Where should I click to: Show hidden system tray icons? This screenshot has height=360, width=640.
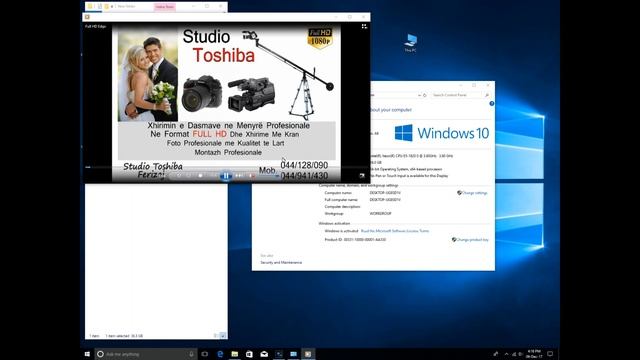507,354
